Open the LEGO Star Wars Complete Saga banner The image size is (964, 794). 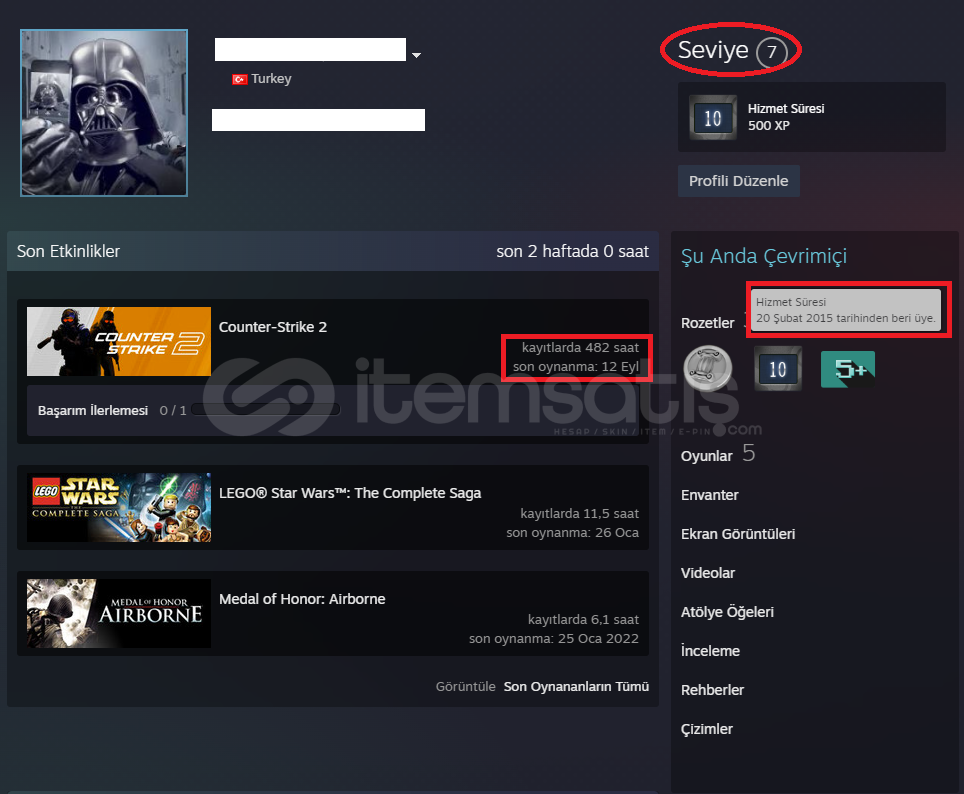(x=119, y=507)
